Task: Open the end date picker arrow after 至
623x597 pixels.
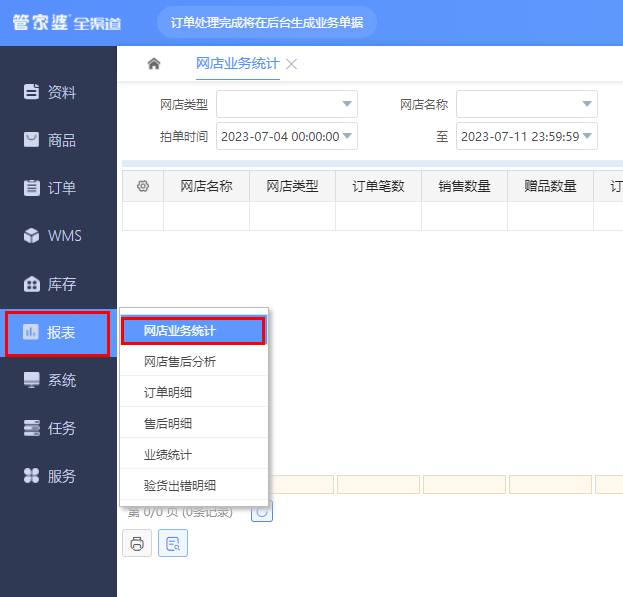Action: (587, 136)
